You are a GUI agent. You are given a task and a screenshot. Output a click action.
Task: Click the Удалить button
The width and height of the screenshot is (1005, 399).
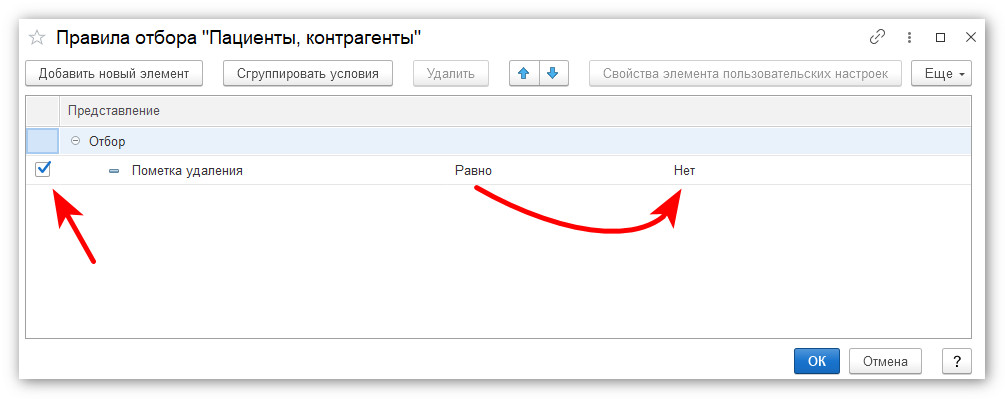coord(451,73)
